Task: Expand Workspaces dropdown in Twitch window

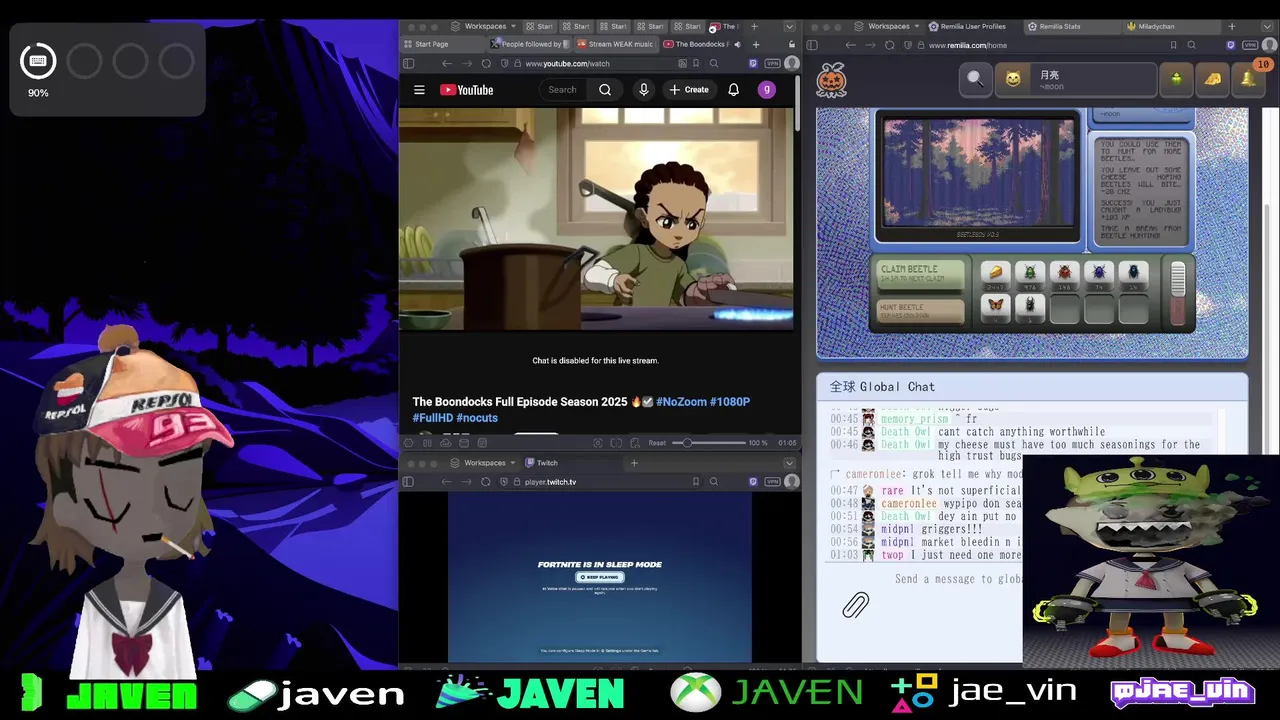Action: pos(484,463)
